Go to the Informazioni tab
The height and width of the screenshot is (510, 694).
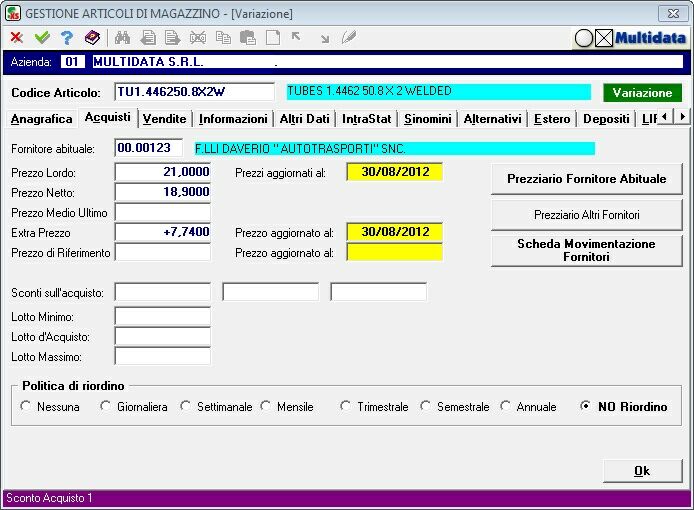point(233,119)
